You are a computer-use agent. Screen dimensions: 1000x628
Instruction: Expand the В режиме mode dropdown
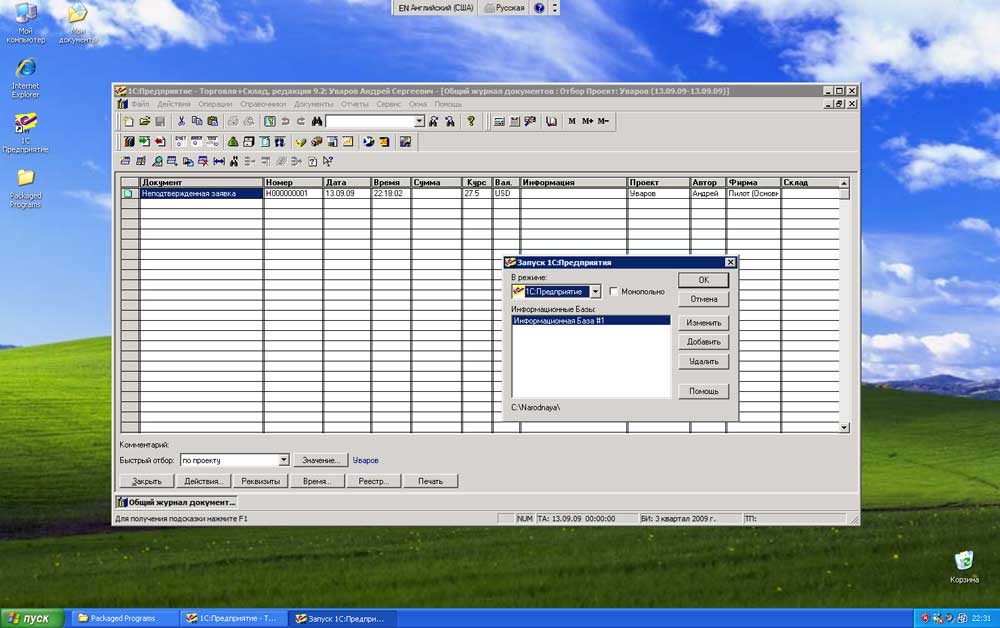coord(595,292)
